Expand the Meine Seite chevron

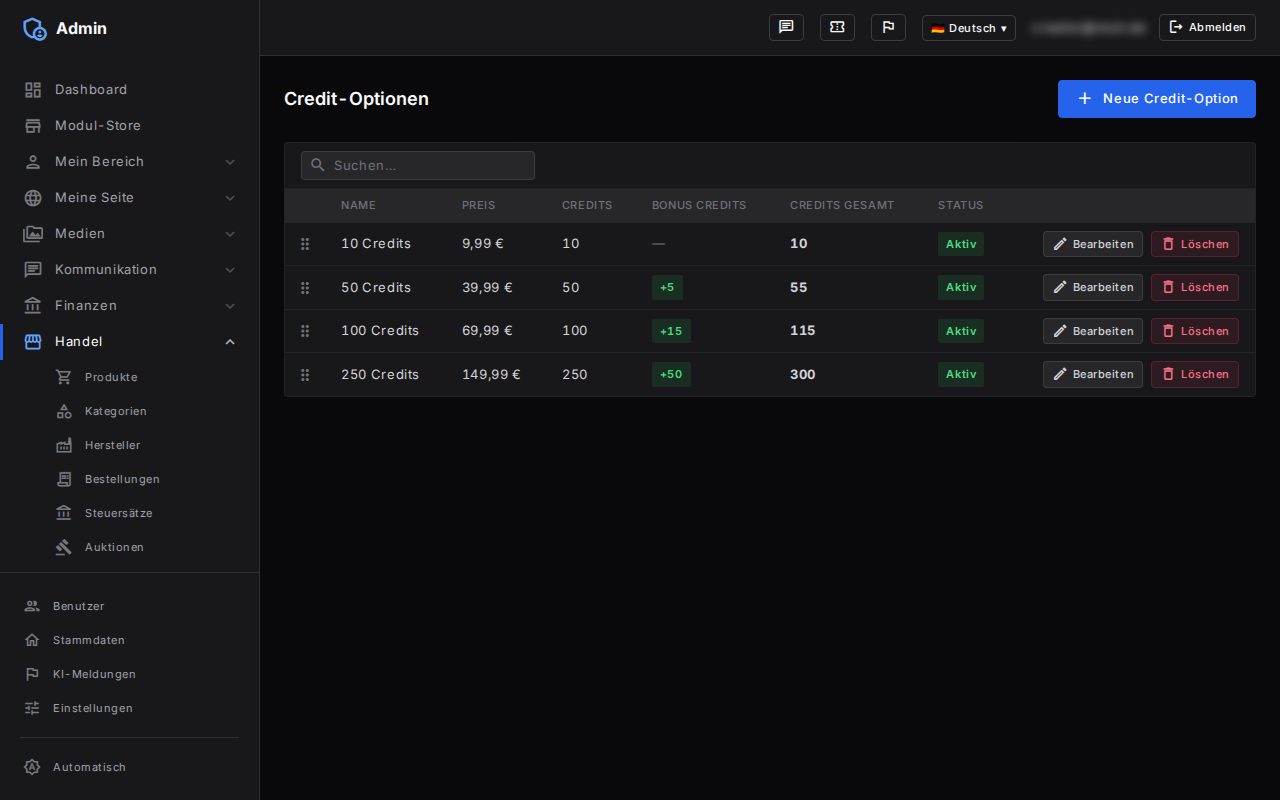click(x=230, y=198)
